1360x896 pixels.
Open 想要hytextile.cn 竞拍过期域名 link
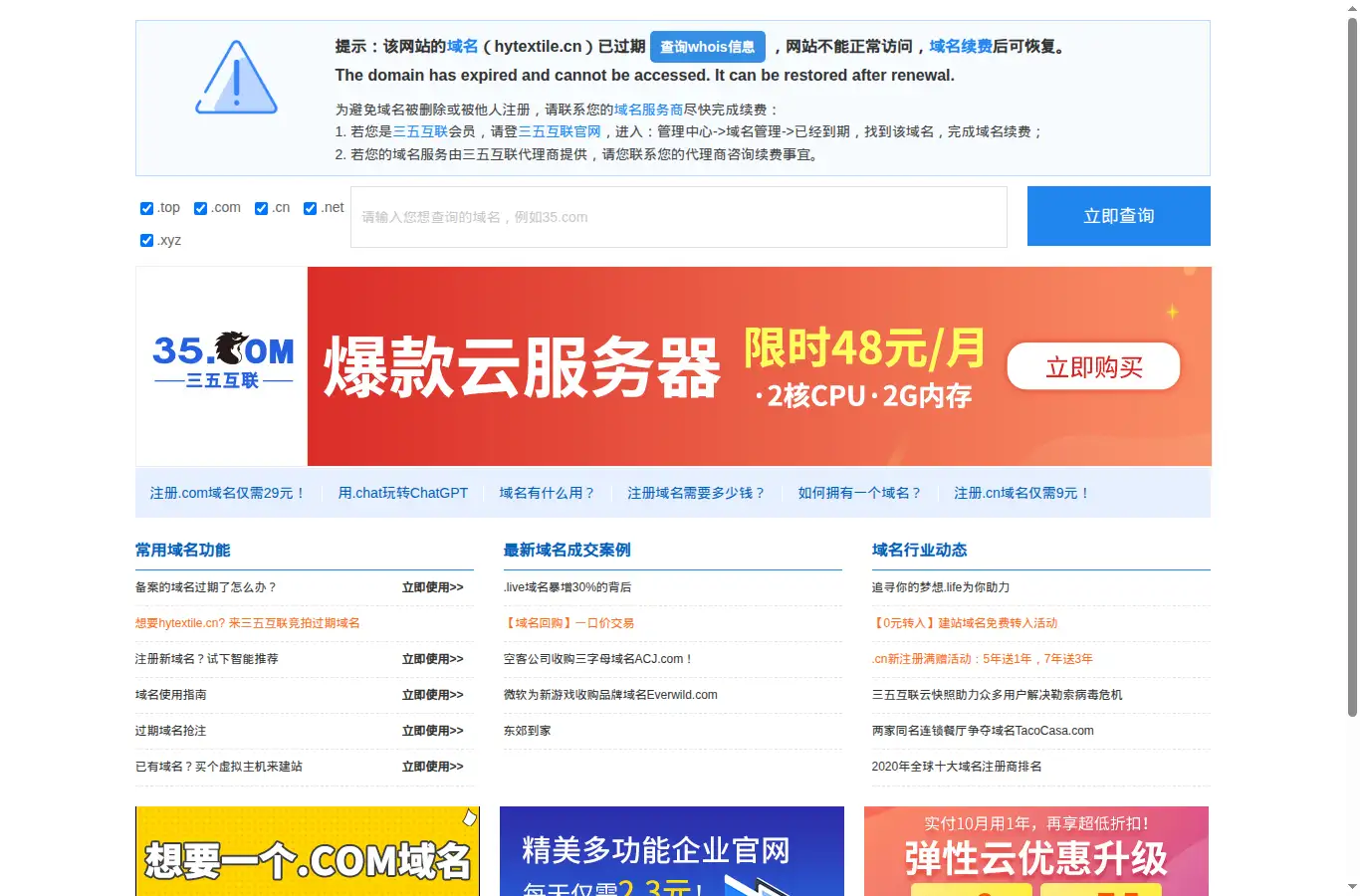(x=247, y=623)
